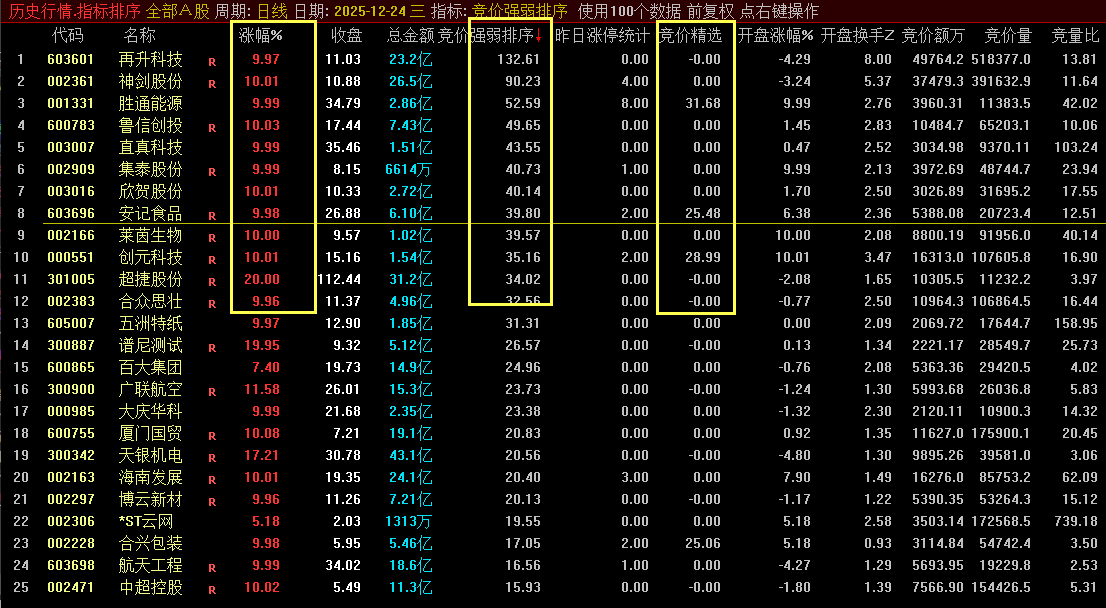Screen dimensions: 1106x608
Task: Click the 前复权 adjustment option
Action: click(710, 11)
